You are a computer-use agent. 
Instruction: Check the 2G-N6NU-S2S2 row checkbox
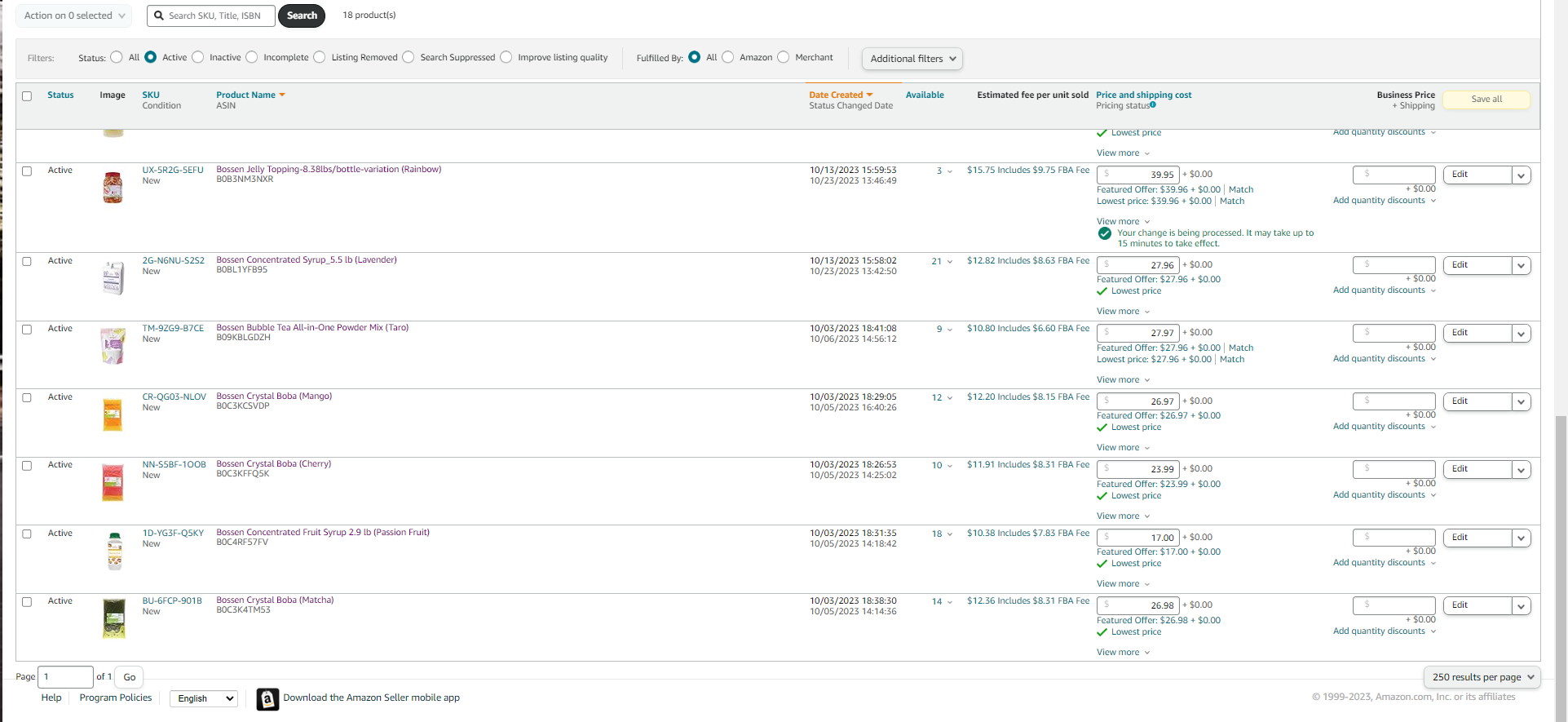point(27,262)
